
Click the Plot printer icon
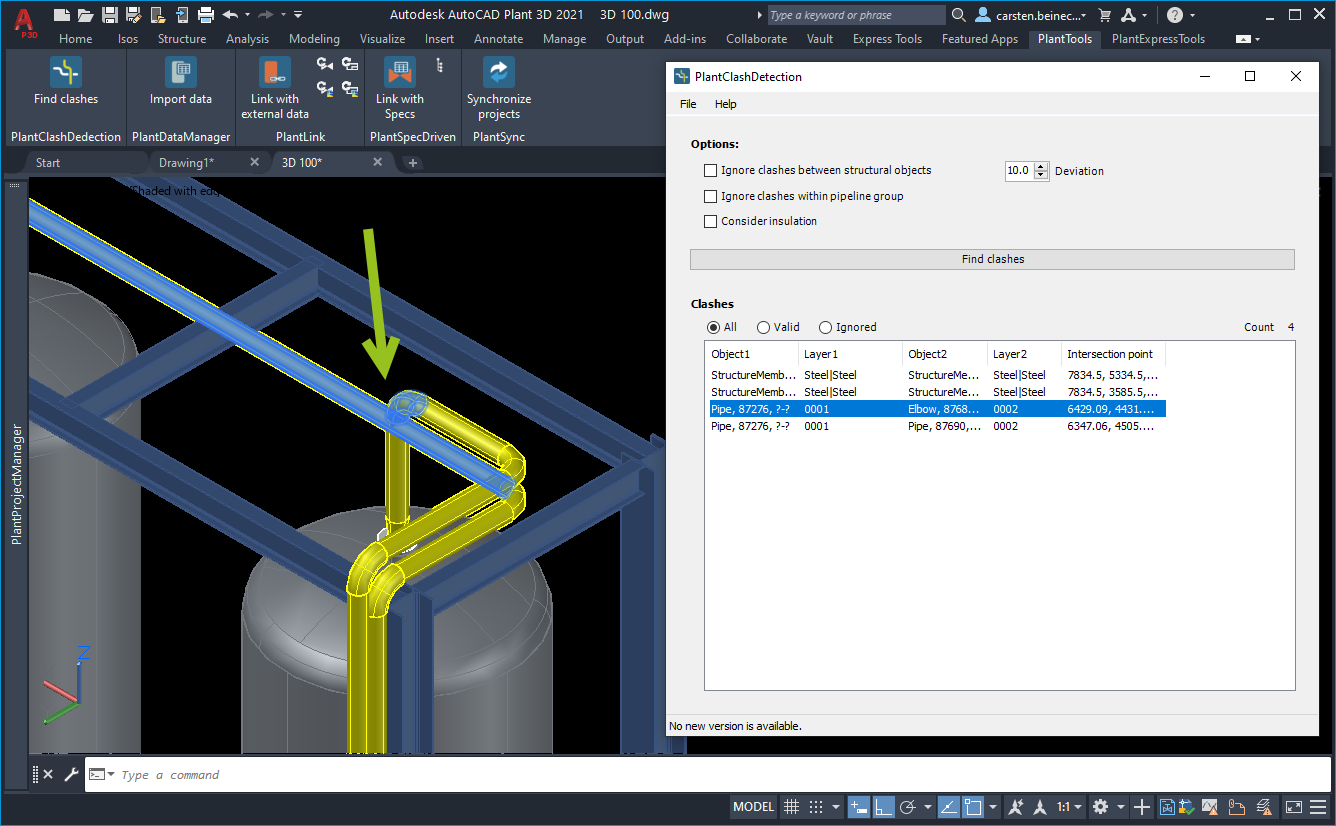click(x=206, y=15)
